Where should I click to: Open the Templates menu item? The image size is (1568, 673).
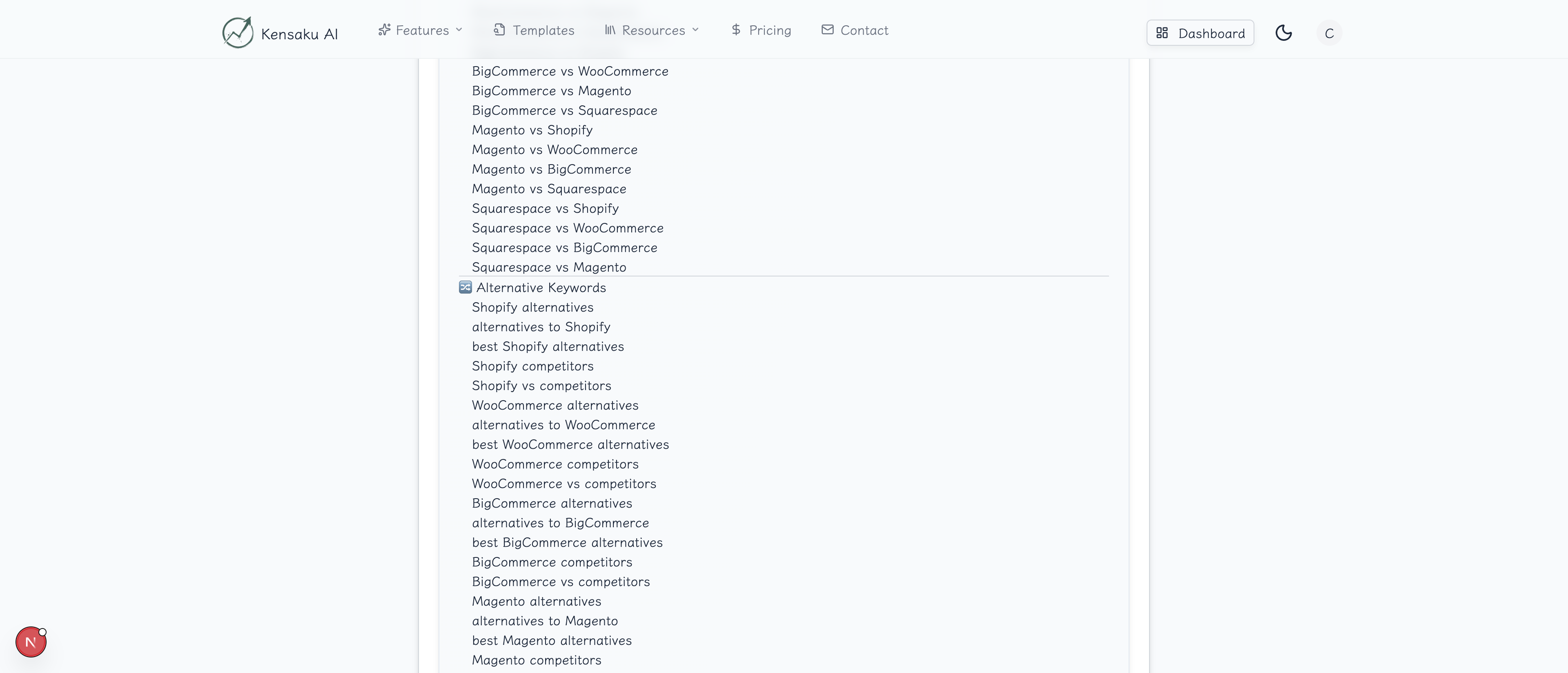[x=543, y=31]
